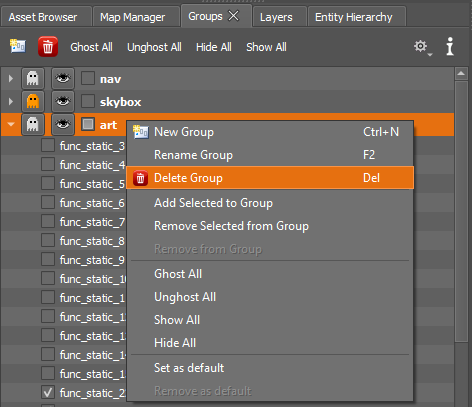The height and width of the screenshot is (407, 472).
Task: Click Show All in toolbar
Action: click(x=266, y=47)
